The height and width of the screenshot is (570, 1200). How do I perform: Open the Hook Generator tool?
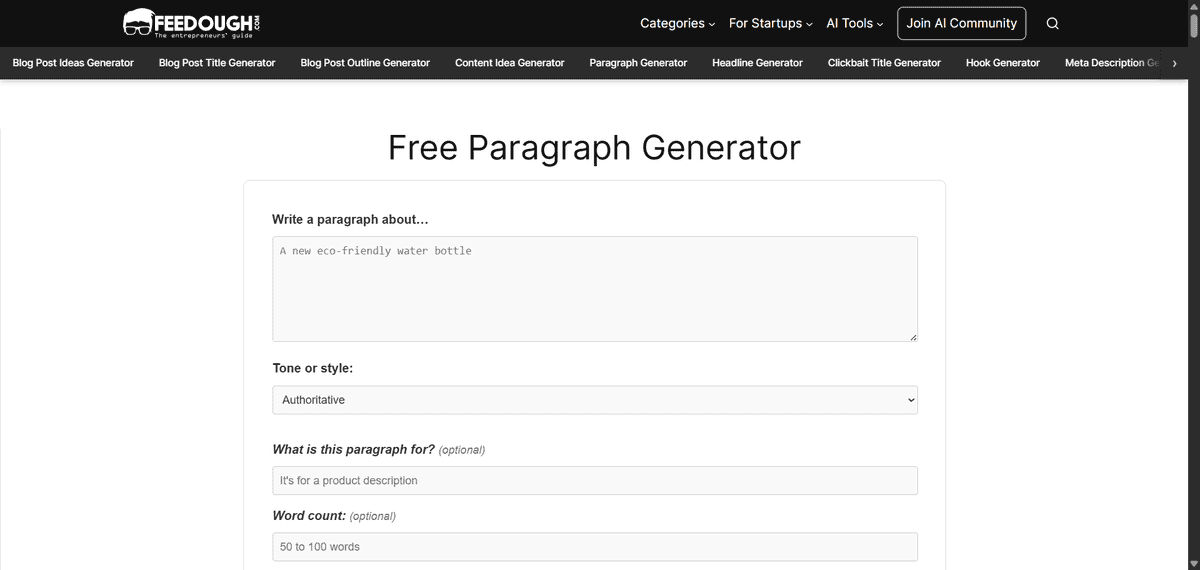1002,63
